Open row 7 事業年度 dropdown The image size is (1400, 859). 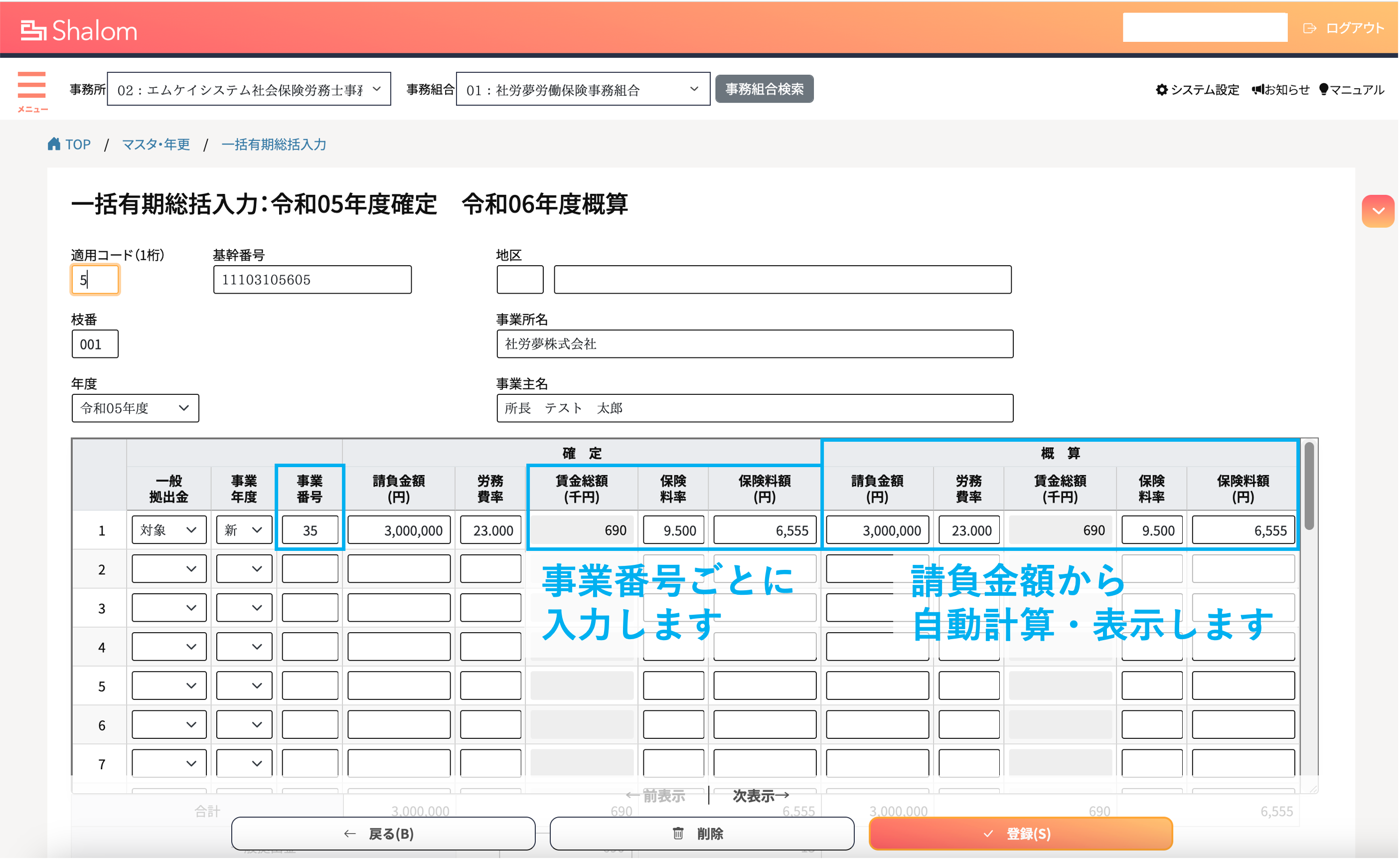pos(244,763)
